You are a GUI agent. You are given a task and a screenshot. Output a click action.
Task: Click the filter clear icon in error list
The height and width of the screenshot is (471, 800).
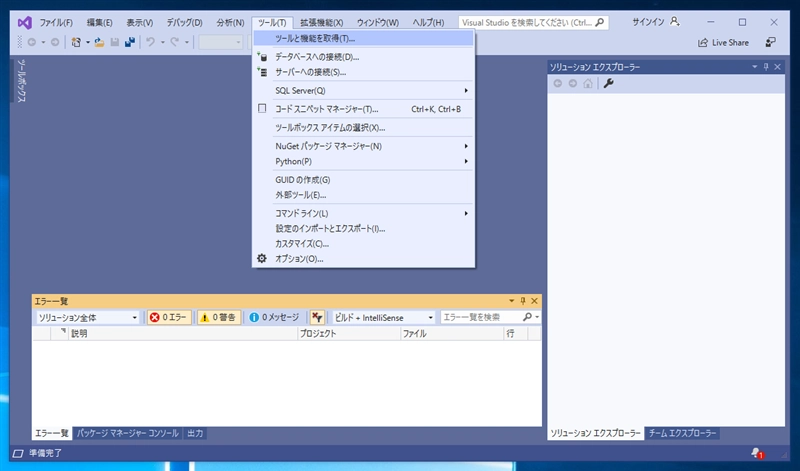pos(317,317)
